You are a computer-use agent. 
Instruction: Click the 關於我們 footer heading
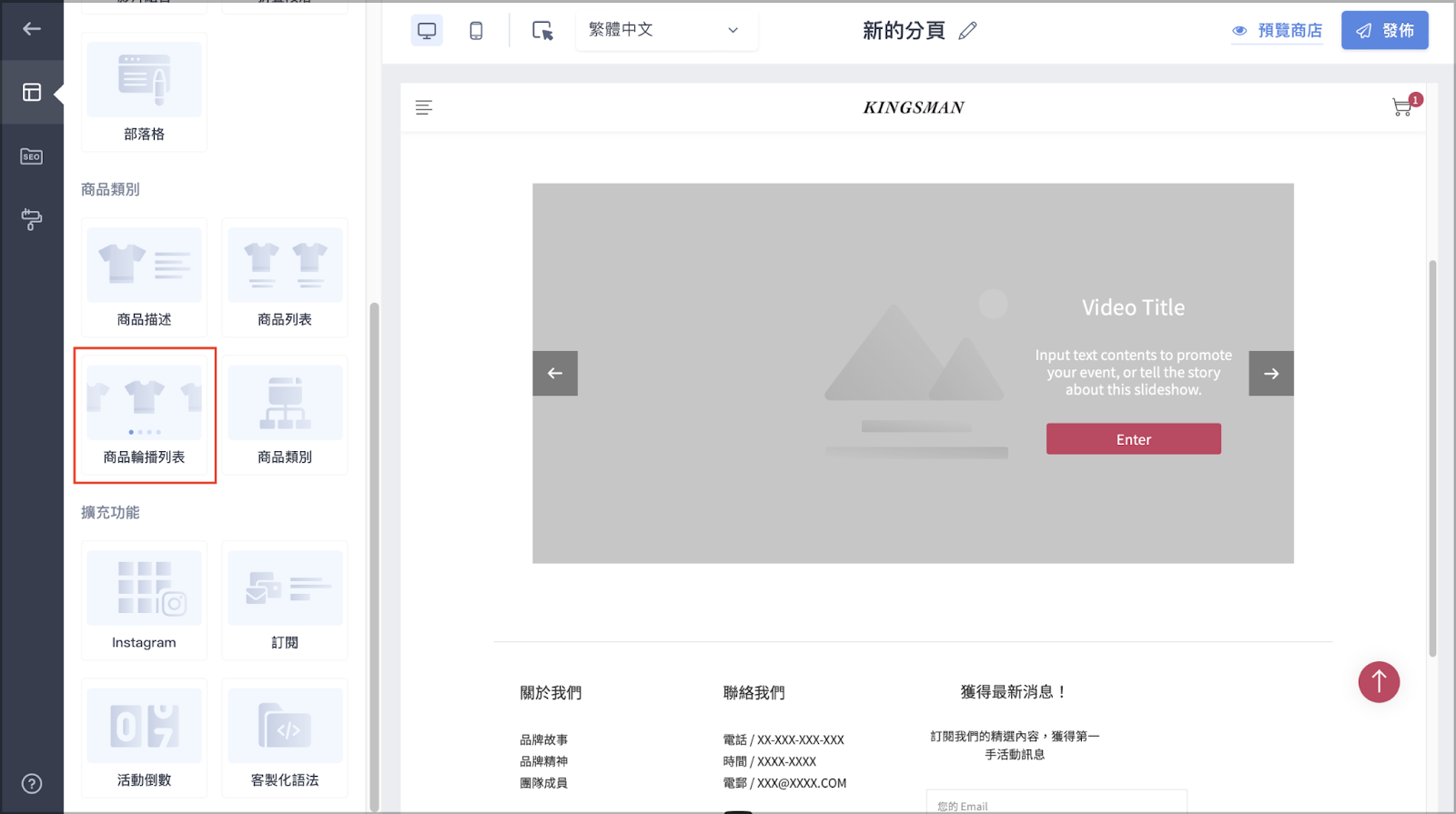[551, 693]
